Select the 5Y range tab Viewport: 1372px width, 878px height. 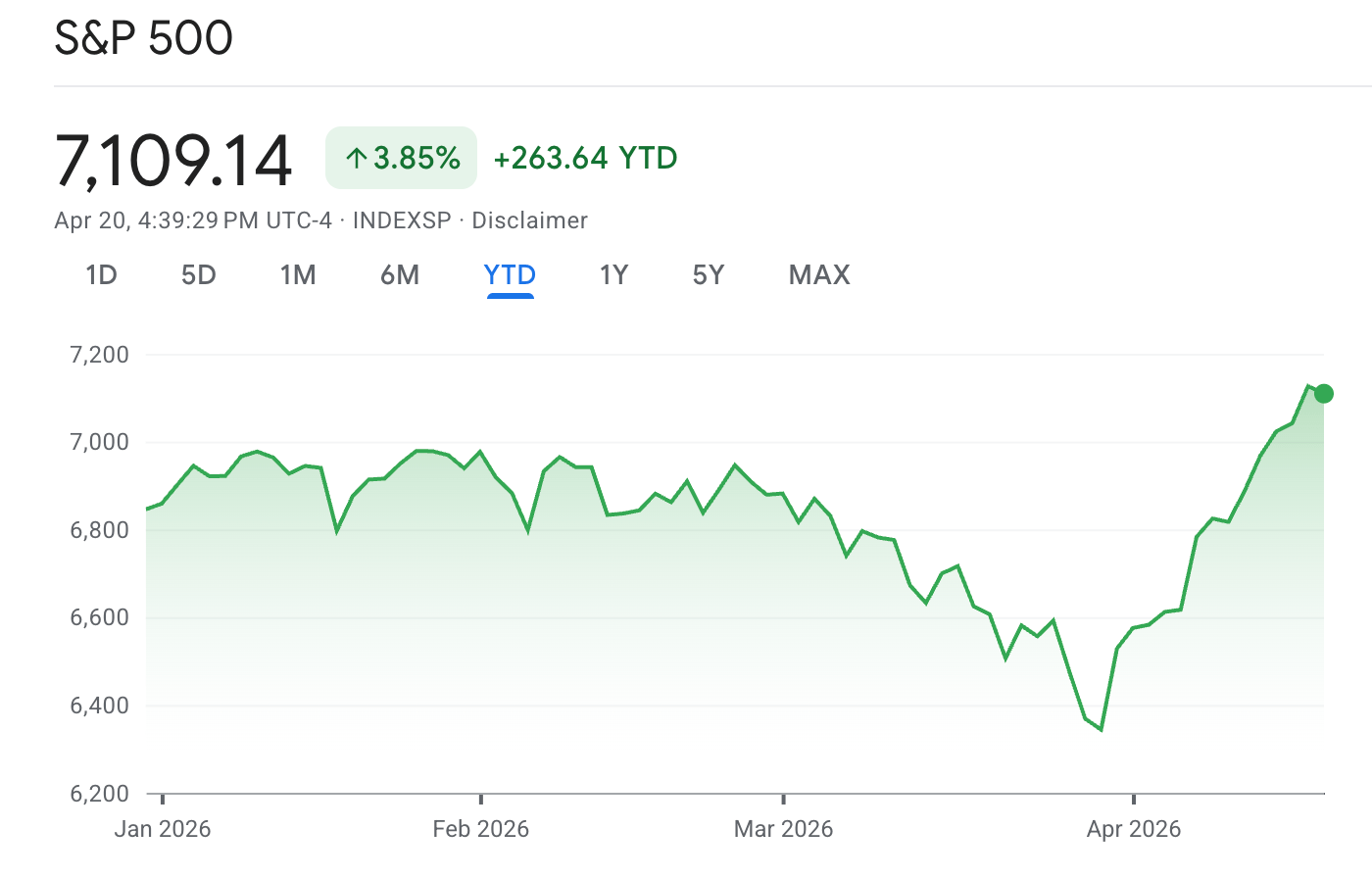point(709,275)
